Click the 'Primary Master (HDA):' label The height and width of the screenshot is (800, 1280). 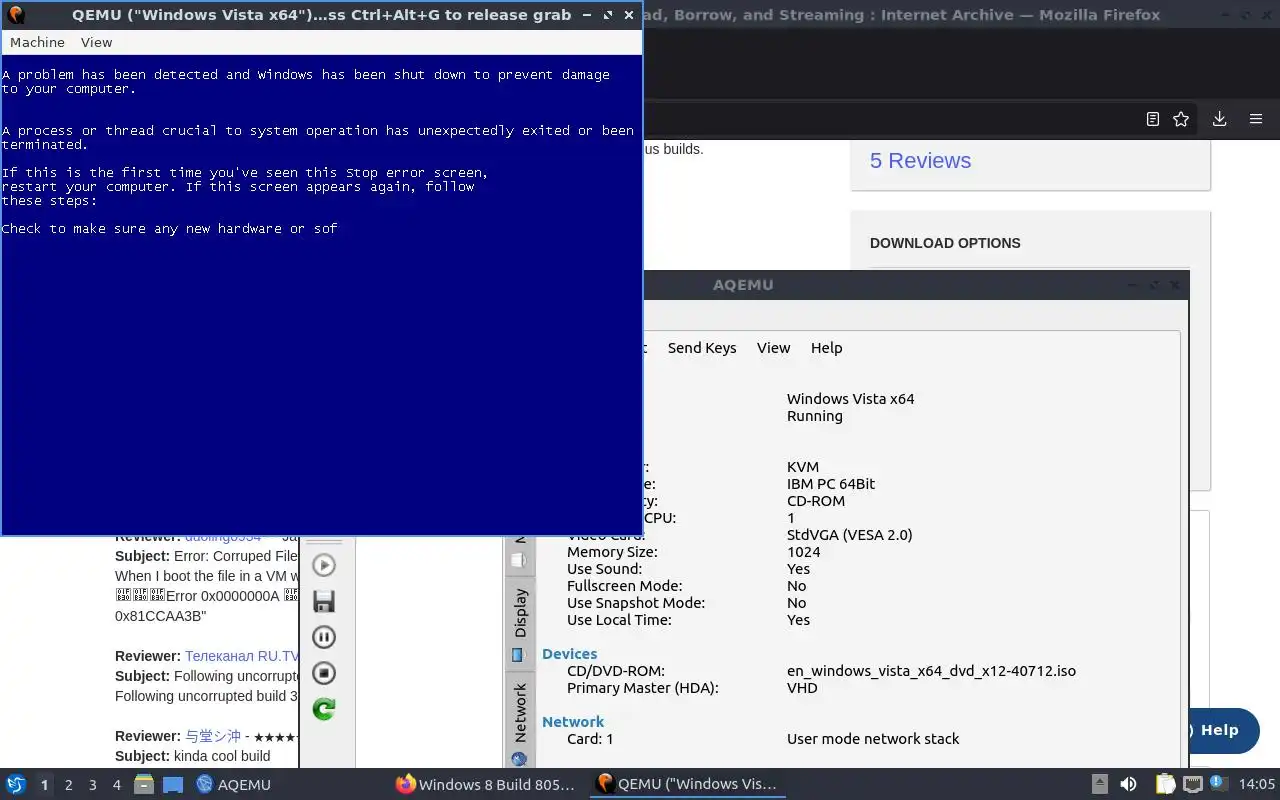pyautogui.click(x=642, y=688)
